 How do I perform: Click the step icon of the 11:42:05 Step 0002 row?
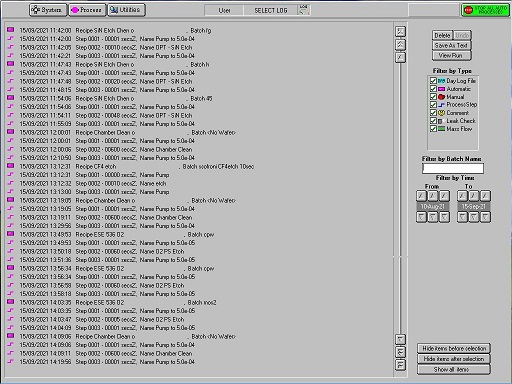coord(11,47)
